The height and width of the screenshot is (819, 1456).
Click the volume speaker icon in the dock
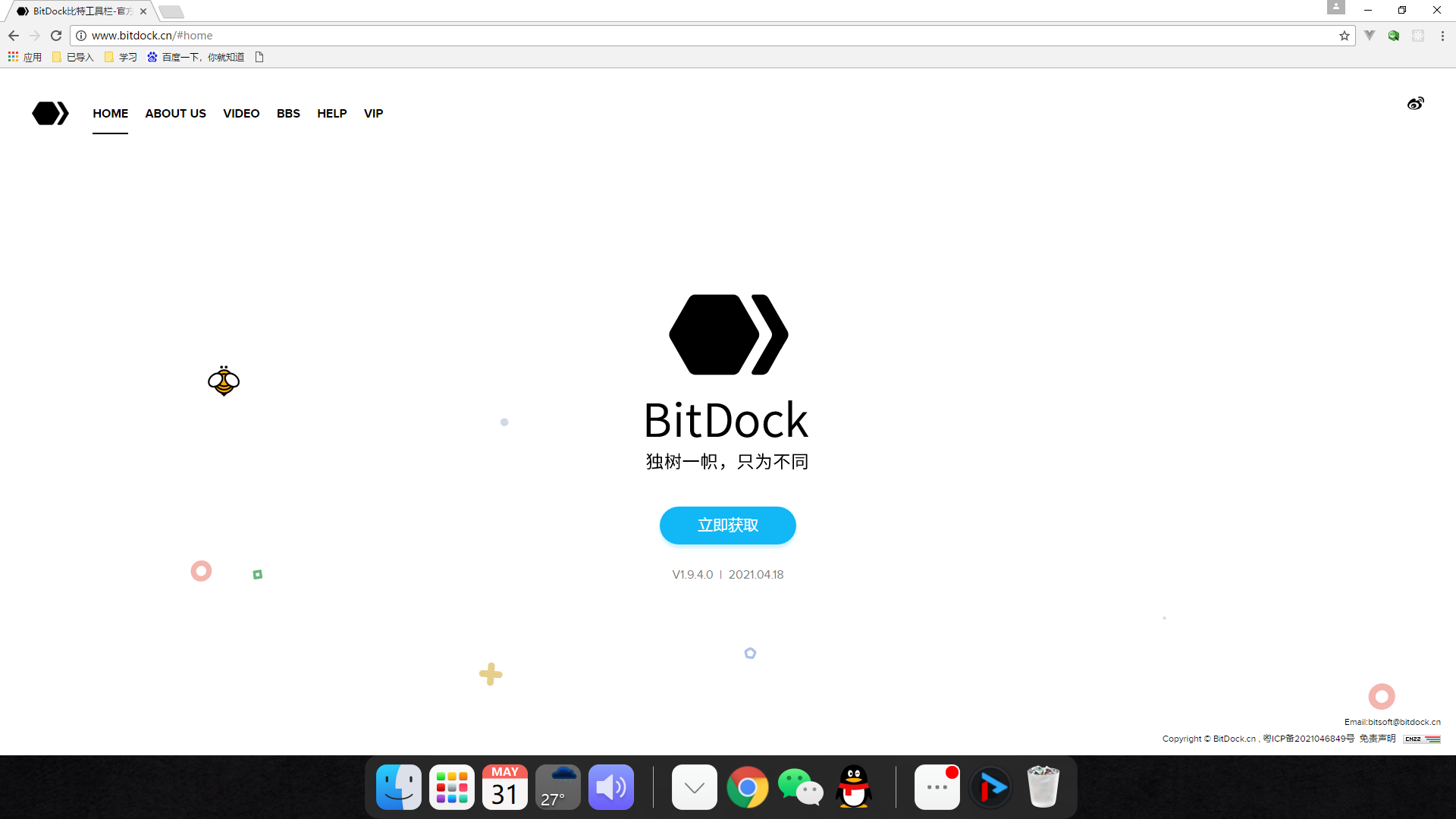point(611,787)
